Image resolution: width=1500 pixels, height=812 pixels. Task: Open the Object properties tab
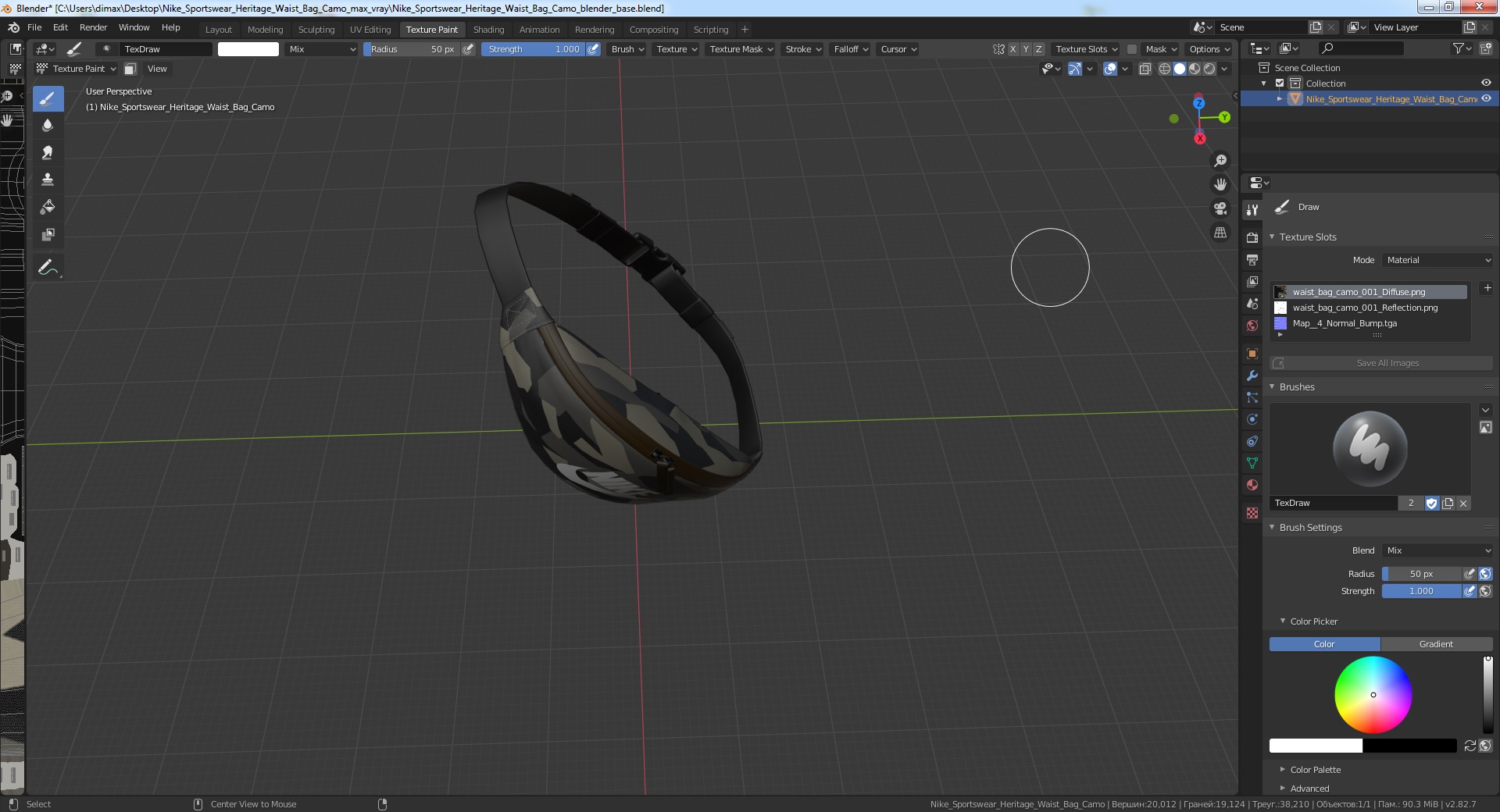(1252, 354)
